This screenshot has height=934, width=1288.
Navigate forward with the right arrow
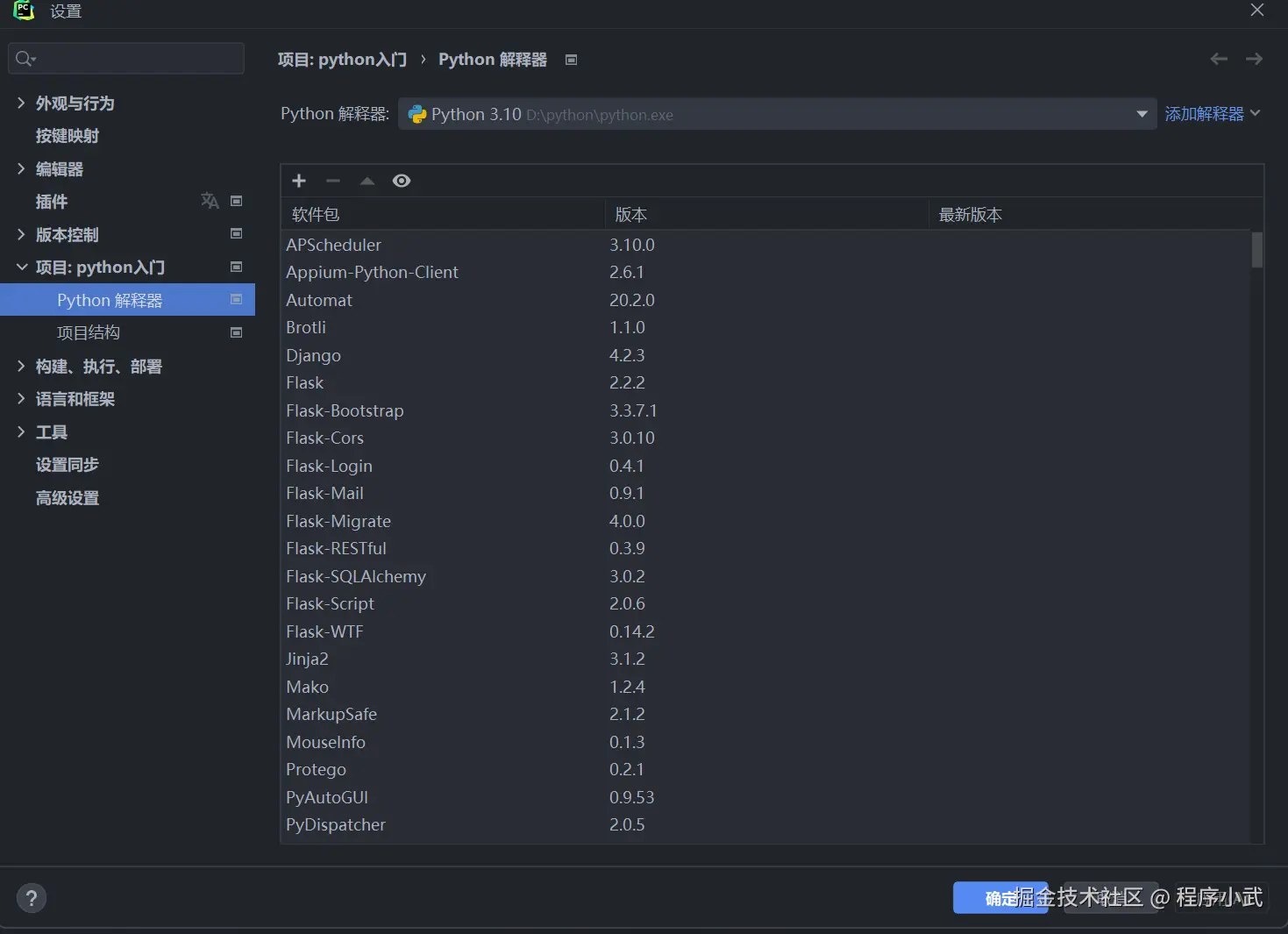click(x=1255, y=59)
